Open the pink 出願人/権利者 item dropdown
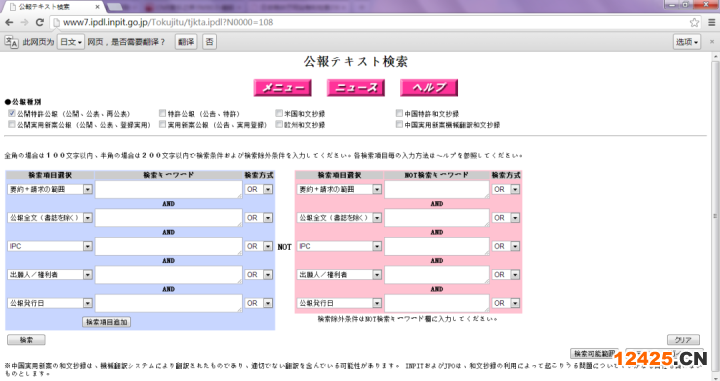720x381 pixels. (339, 275)
